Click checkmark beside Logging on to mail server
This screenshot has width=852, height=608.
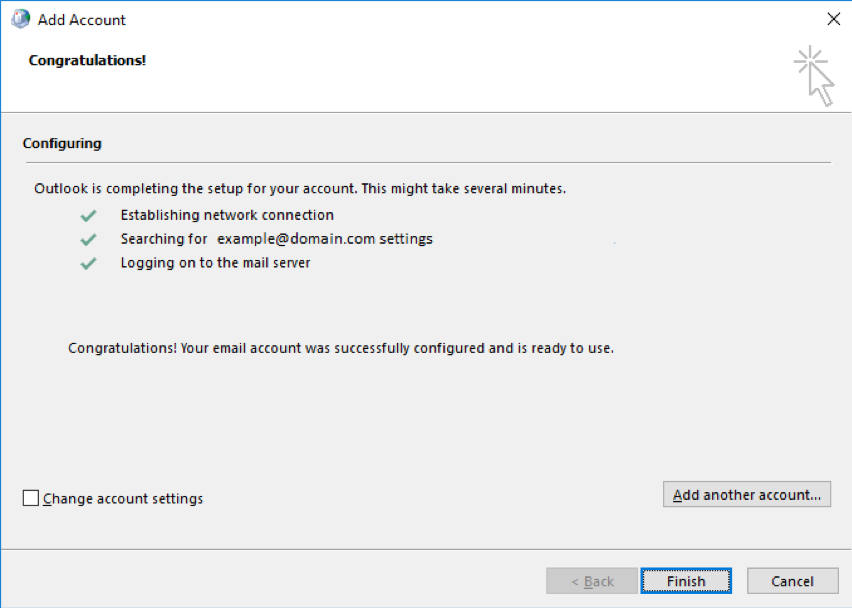pyautogui.click(x=88, y=264)
